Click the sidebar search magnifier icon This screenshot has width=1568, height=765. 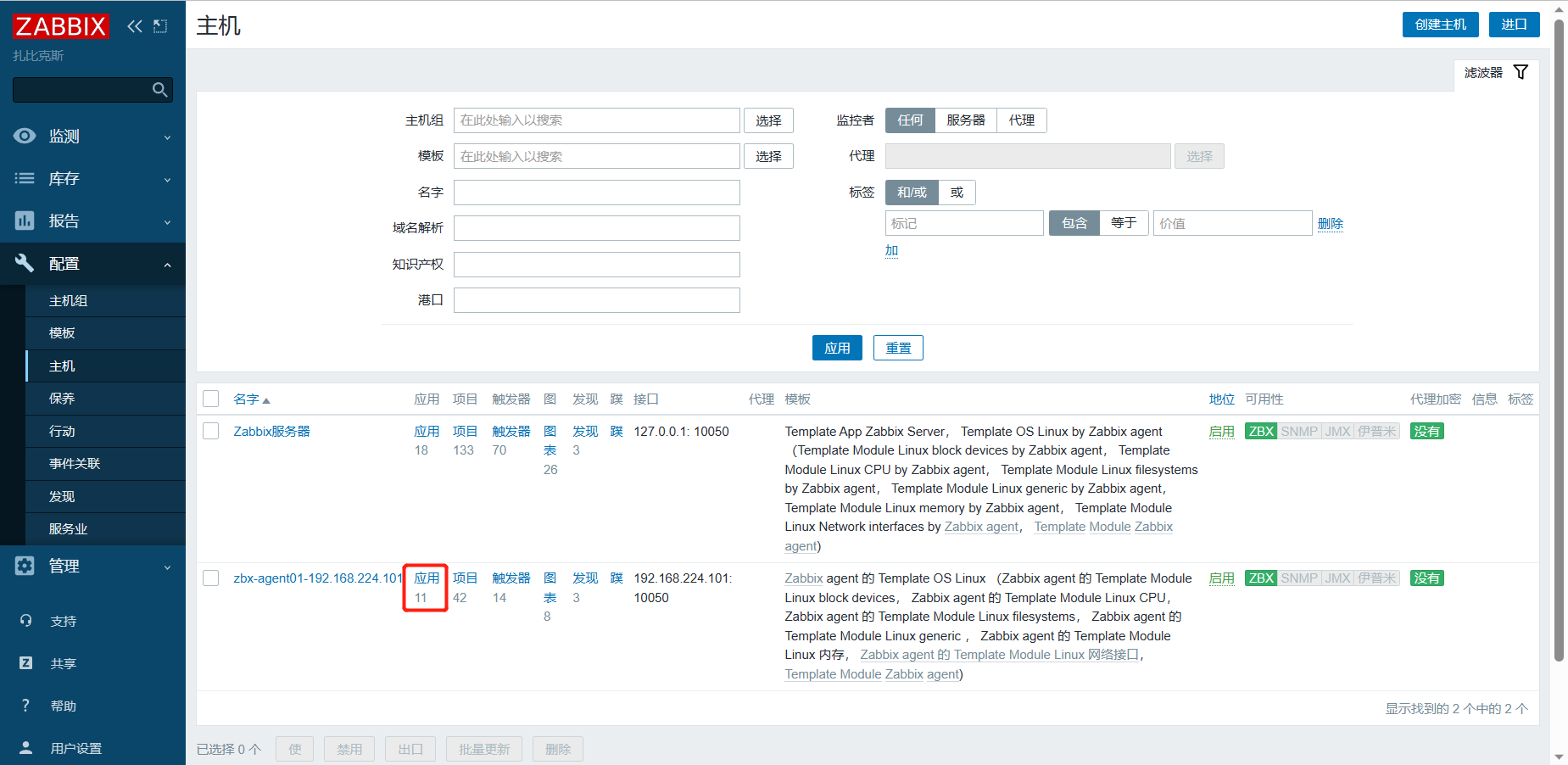point(159,90)
